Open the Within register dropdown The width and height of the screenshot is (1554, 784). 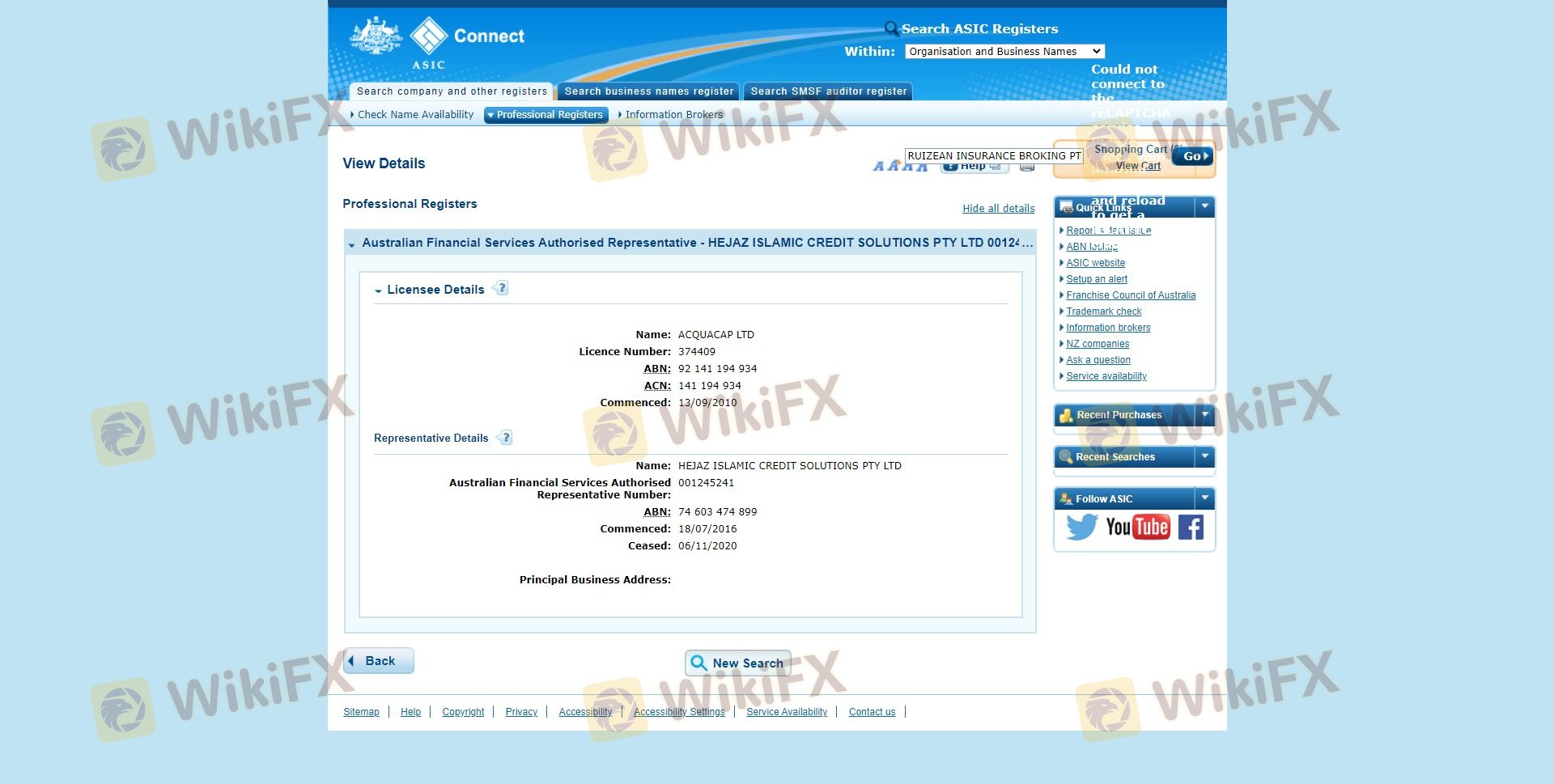tap(1004, 52)
